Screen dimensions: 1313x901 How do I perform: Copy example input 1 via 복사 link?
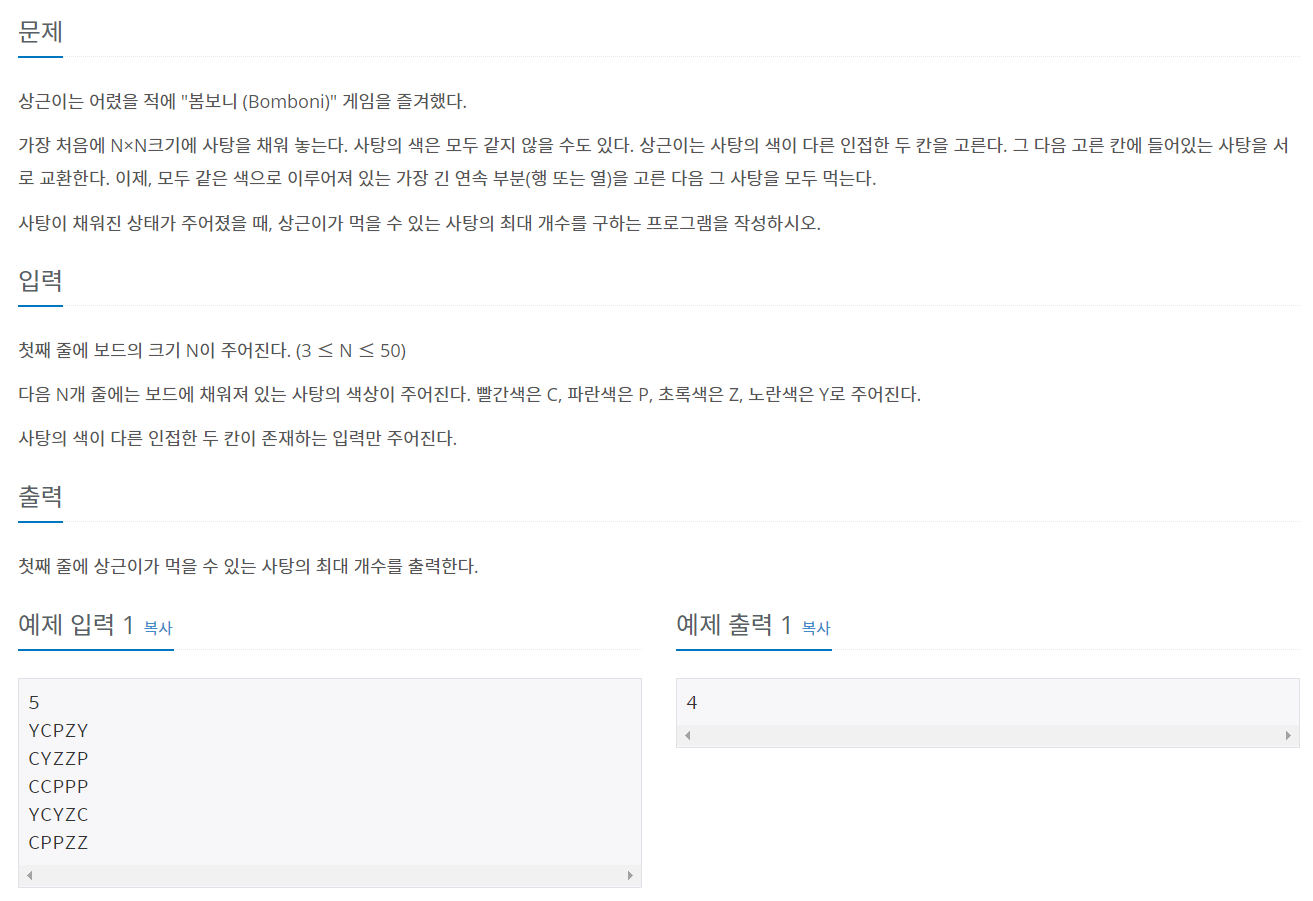(x=158, y=628)
